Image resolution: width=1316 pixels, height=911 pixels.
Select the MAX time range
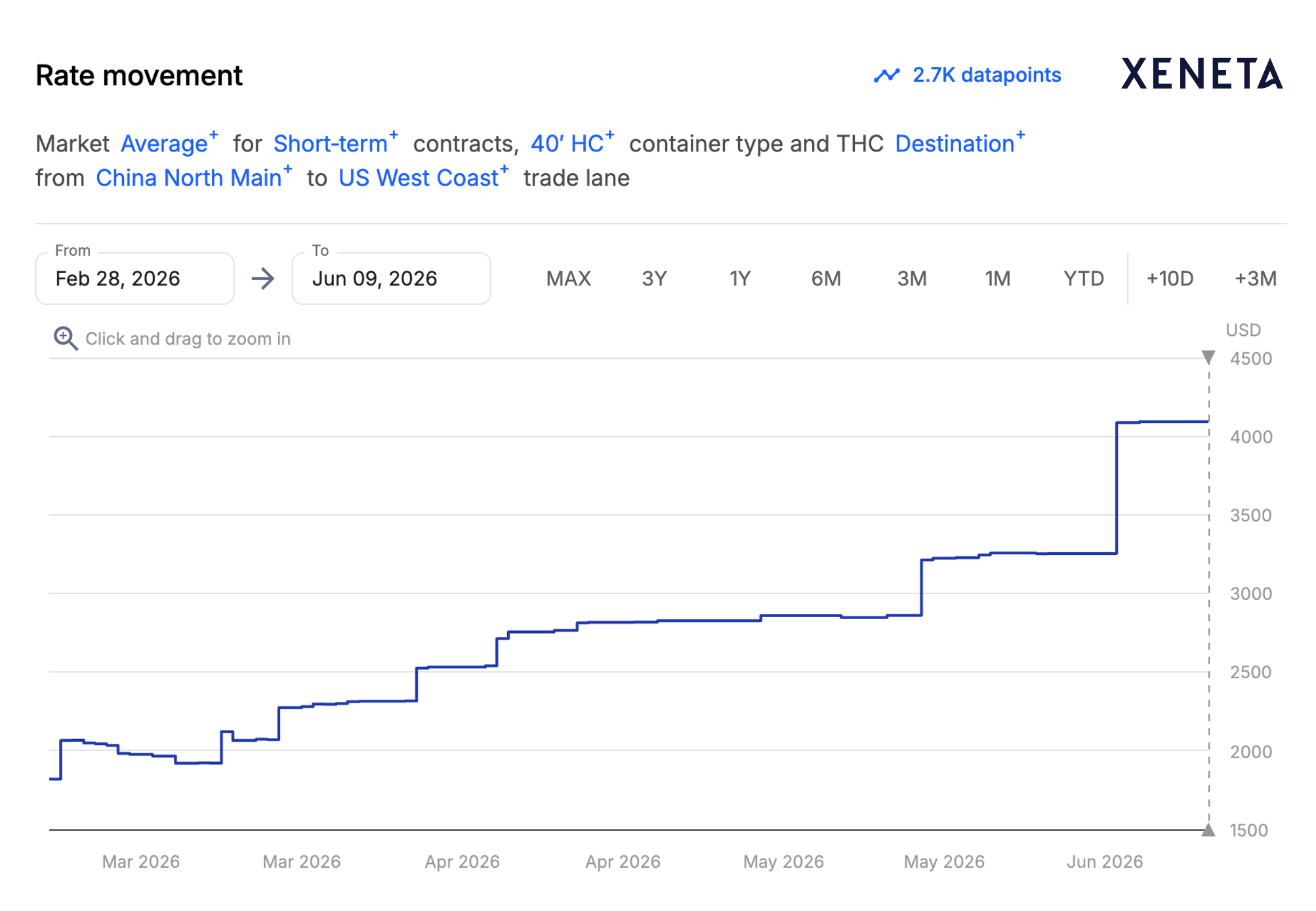569,278
